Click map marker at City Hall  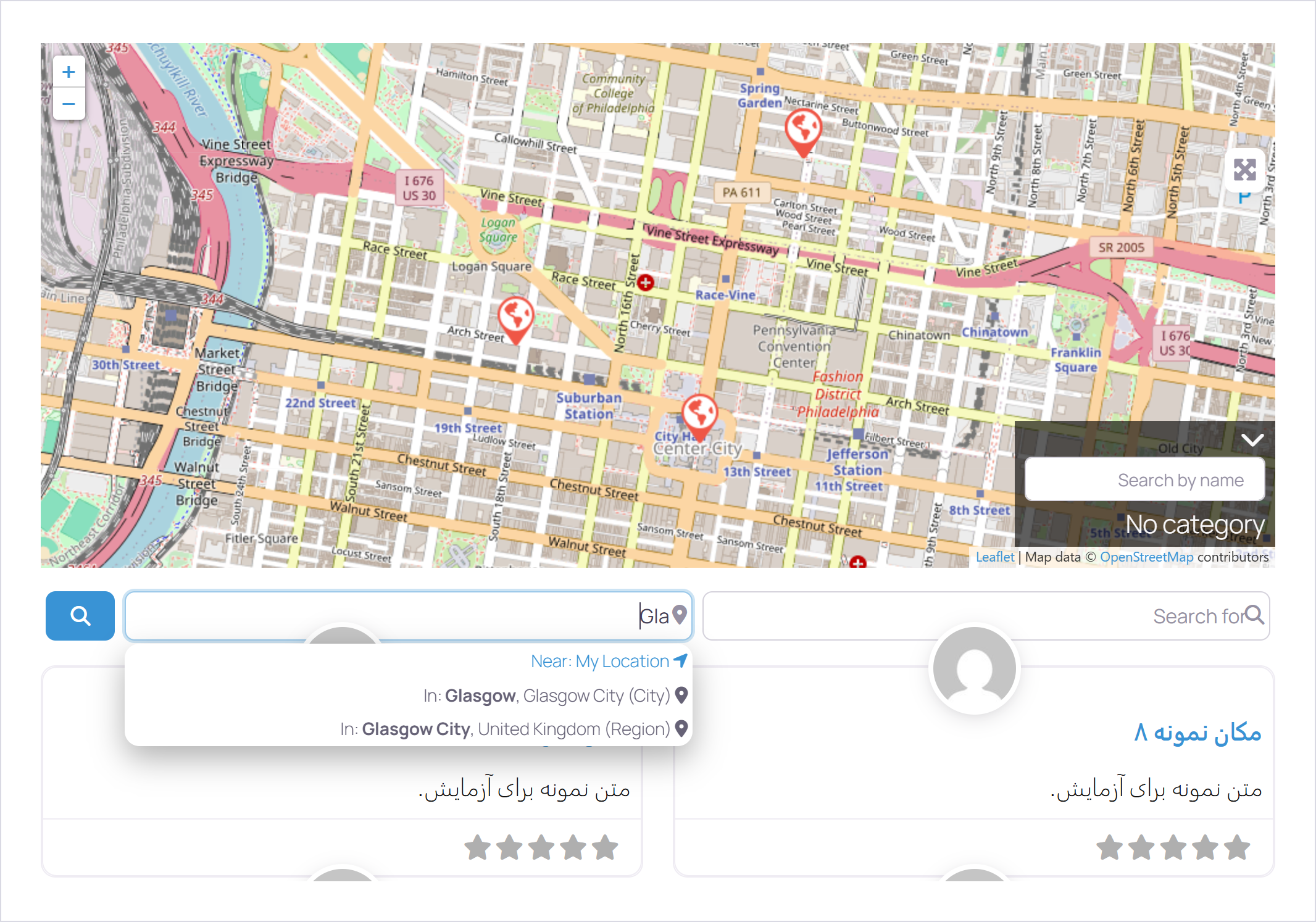point(700,418)
